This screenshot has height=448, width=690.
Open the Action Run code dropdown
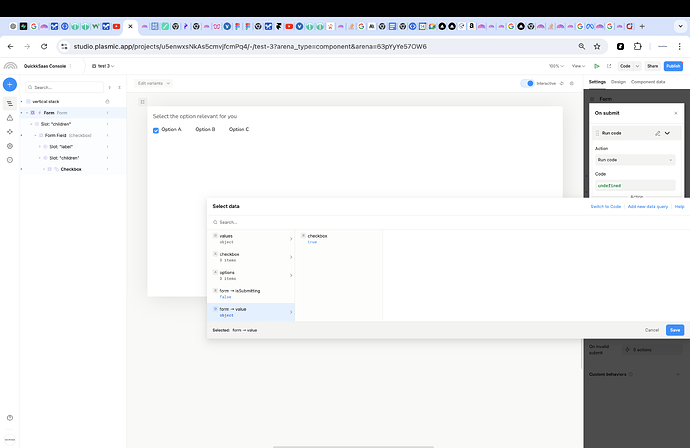click(x=635, y=160)
